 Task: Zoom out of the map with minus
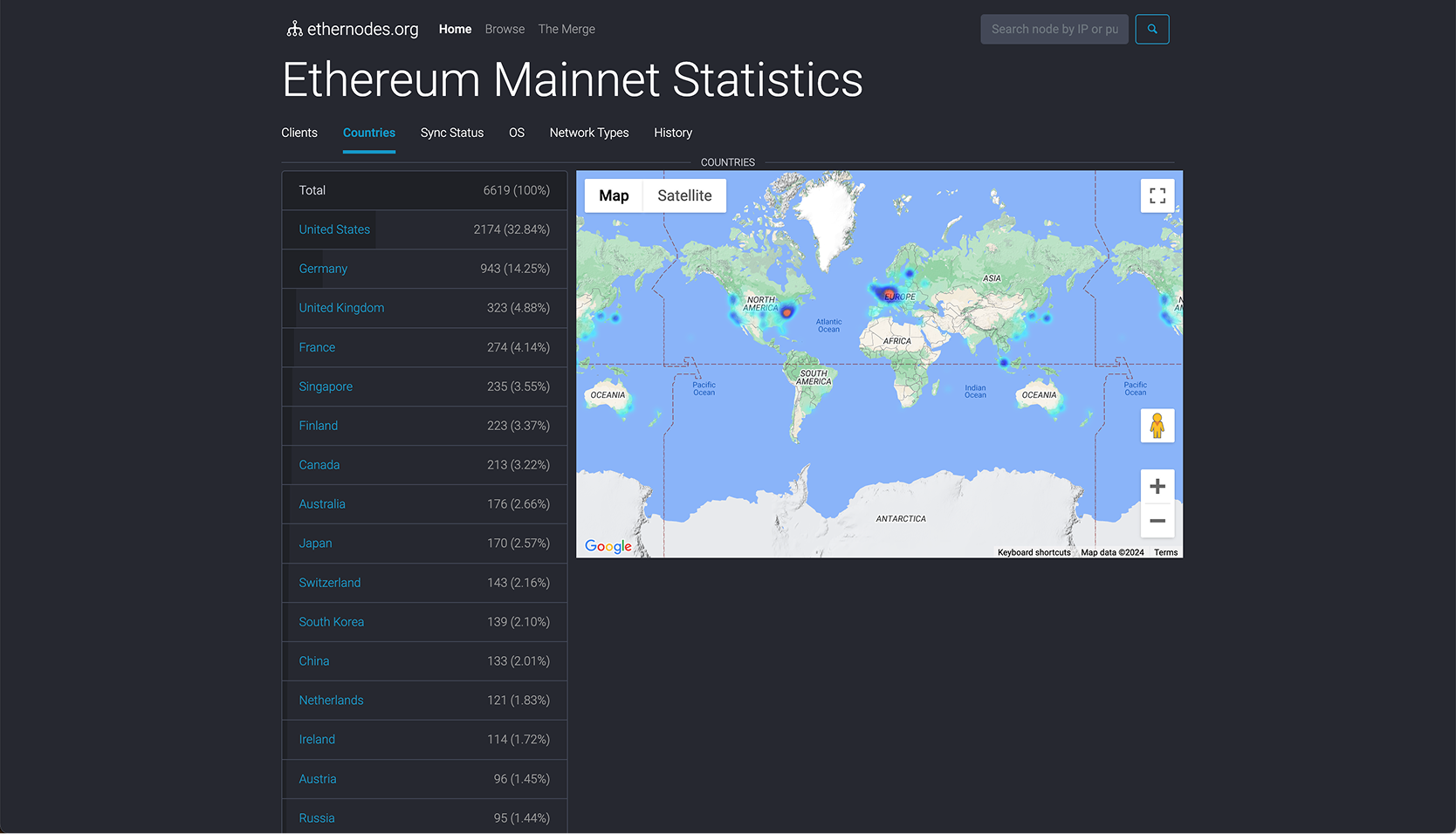[x=1157, y=521]
